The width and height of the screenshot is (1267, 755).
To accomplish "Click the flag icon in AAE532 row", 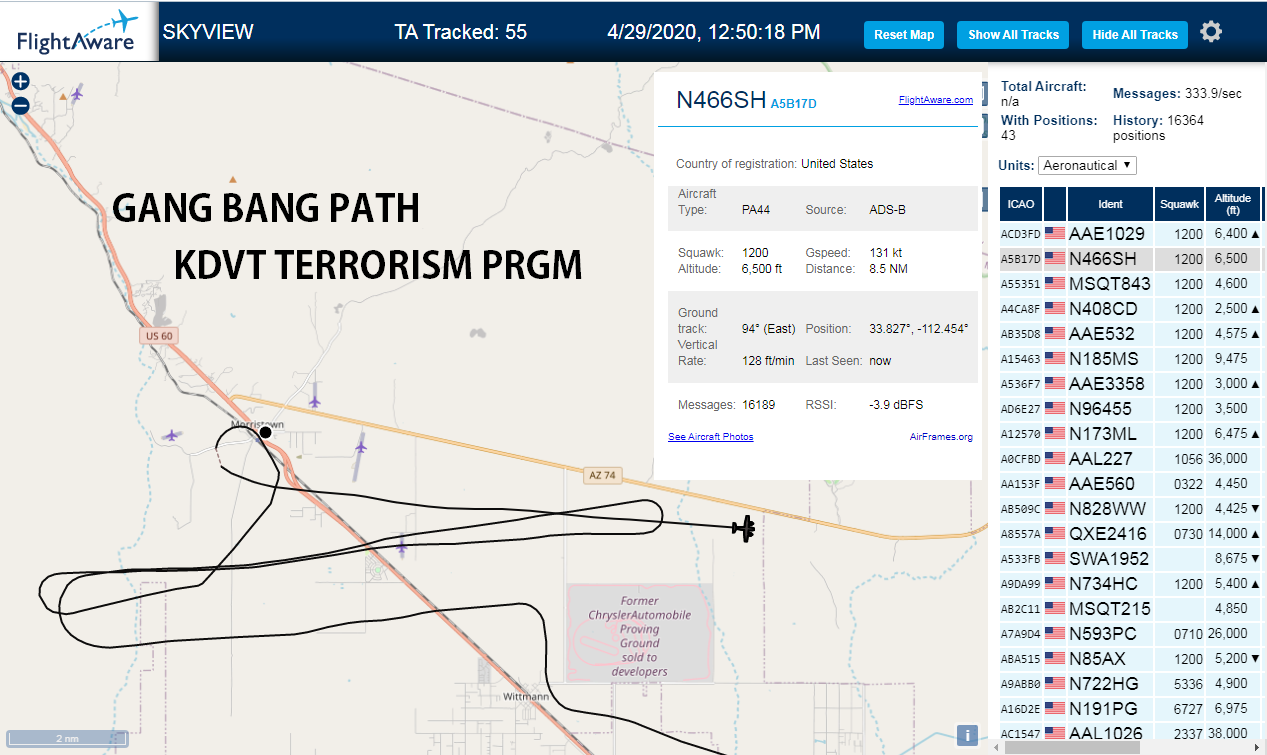I will tap(1055, 333).
